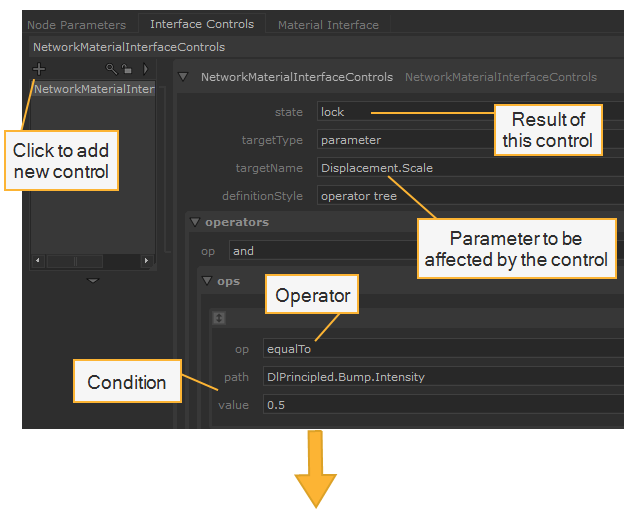
Task: Open the definitionStyle dropdown showing operator tree
Action: [470, 196]
